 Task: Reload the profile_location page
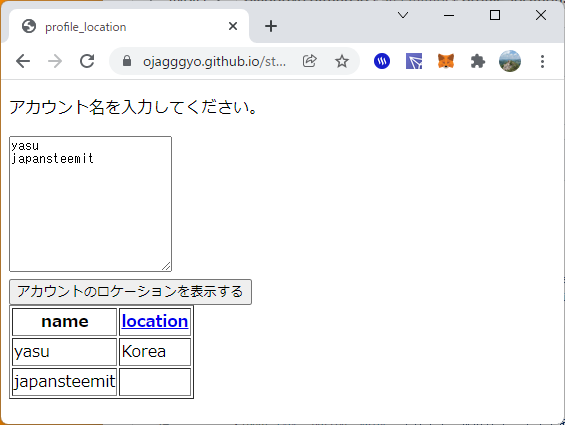click(87, 61)
